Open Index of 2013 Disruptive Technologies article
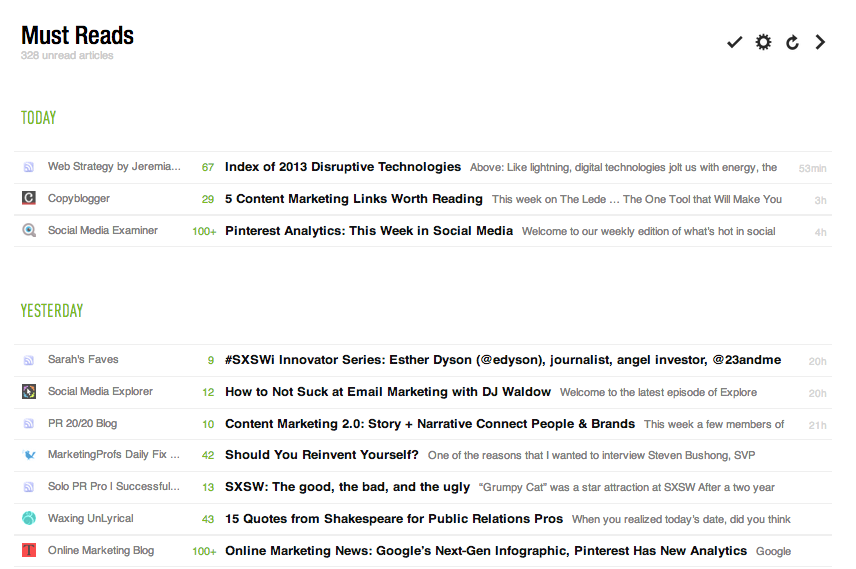Screen dimensions: 856x569 tap(343, 167)
